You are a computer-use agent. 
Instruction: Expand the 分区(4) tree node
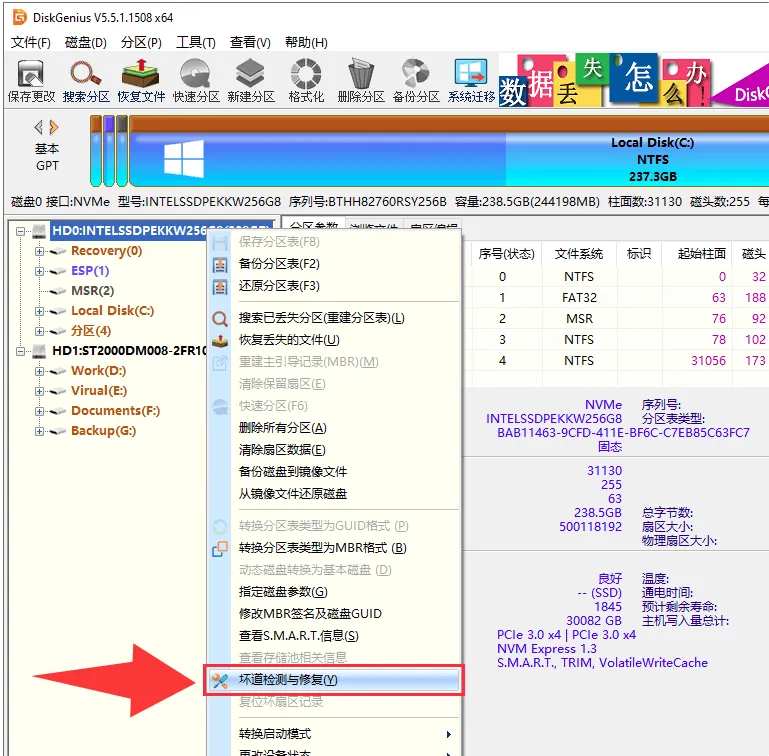coord(39,331)
